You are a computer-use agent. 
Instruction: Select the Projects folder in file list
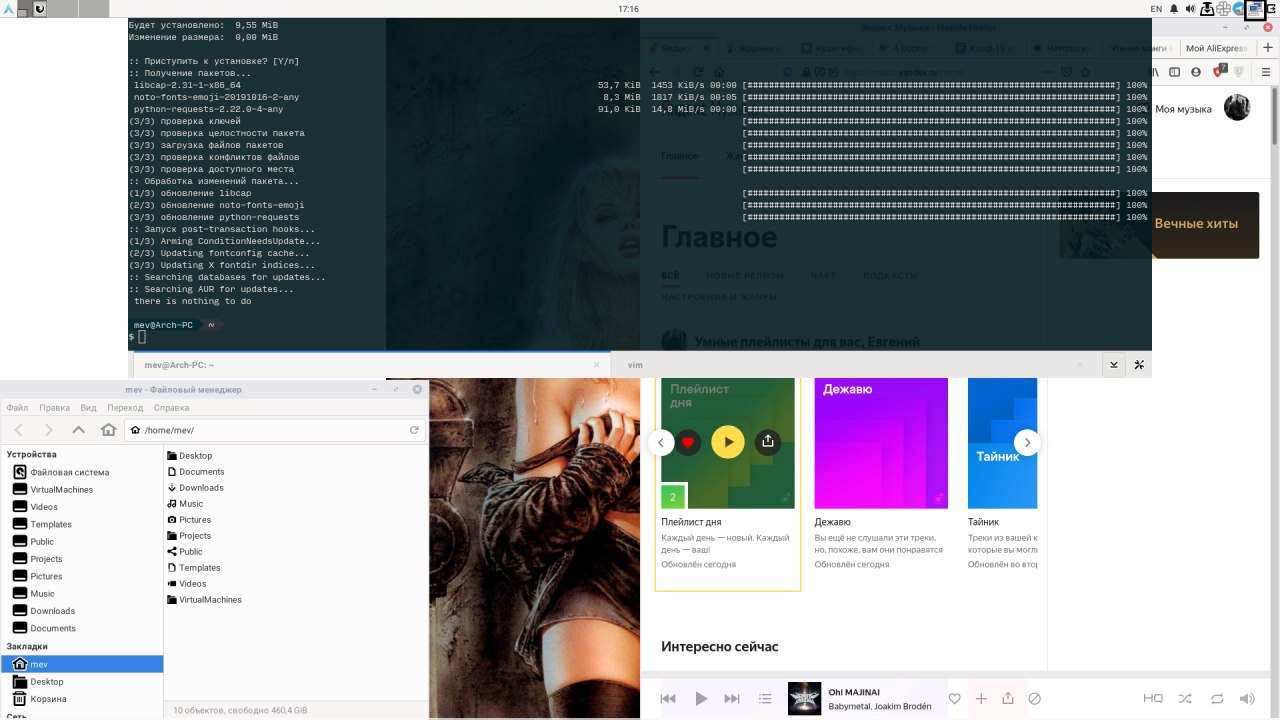click(x=189, y=536)
